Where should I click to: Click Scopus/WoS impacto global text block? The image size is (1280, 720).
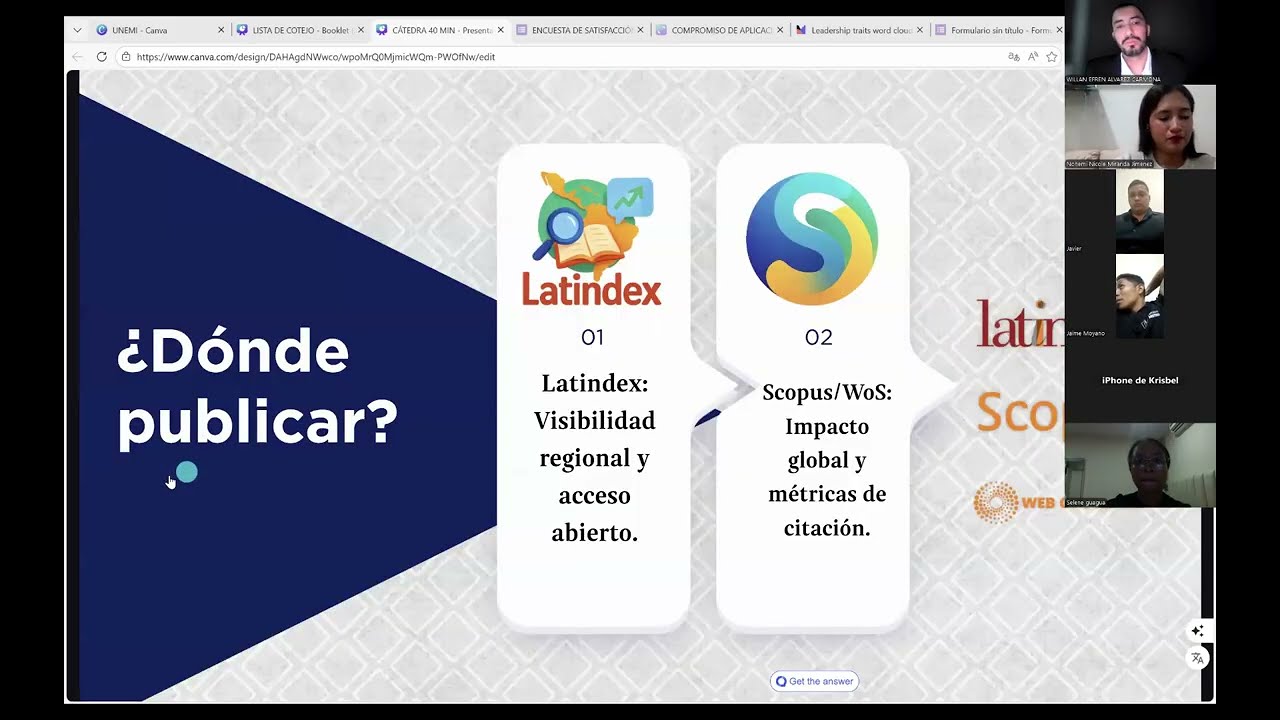[827, 460]
